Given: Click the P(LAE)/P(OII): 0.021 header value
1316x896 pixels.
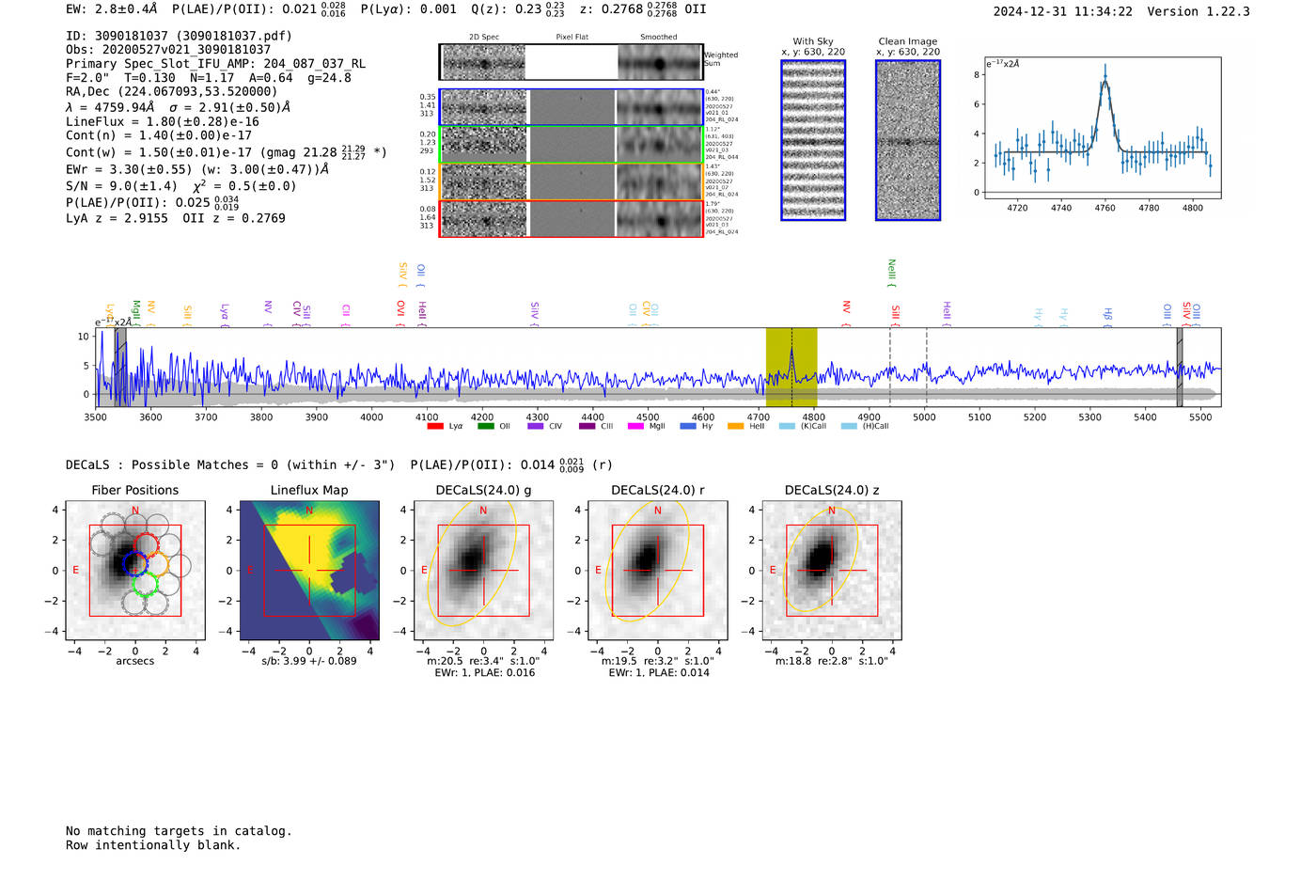Looking at the screenshot, I should point(258,9).
